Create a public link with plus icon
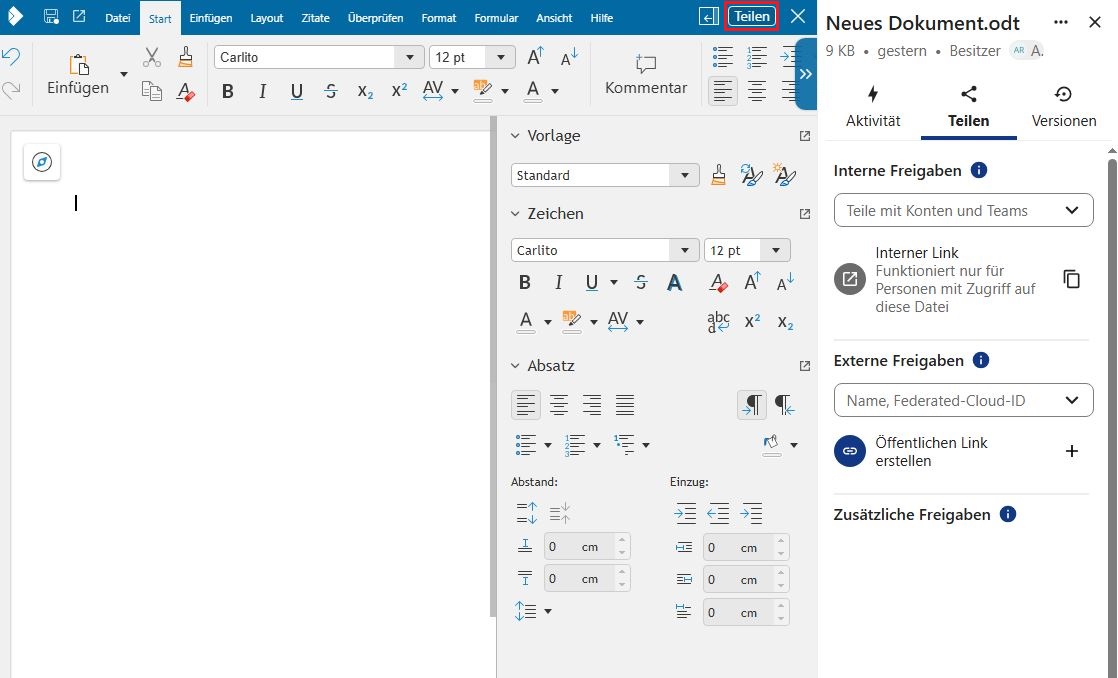Screen dimensions: 1118x678 [x=1071, y=451]
